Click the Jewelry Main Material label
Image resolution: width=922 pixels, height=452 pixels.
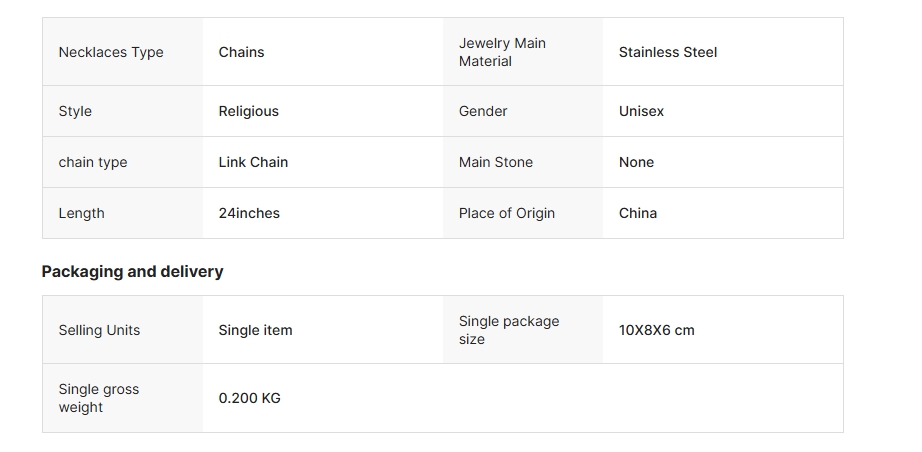pyautogui.click(x=502, y=52)
